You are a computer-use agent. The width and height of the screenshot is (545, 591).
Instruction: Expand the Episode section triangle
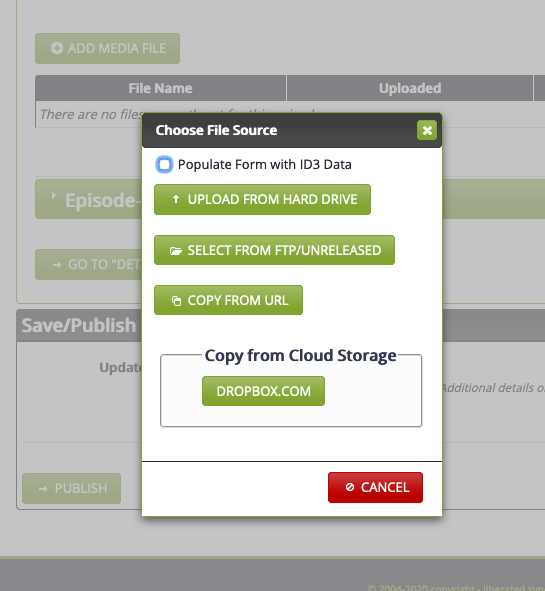coord(54,196)
